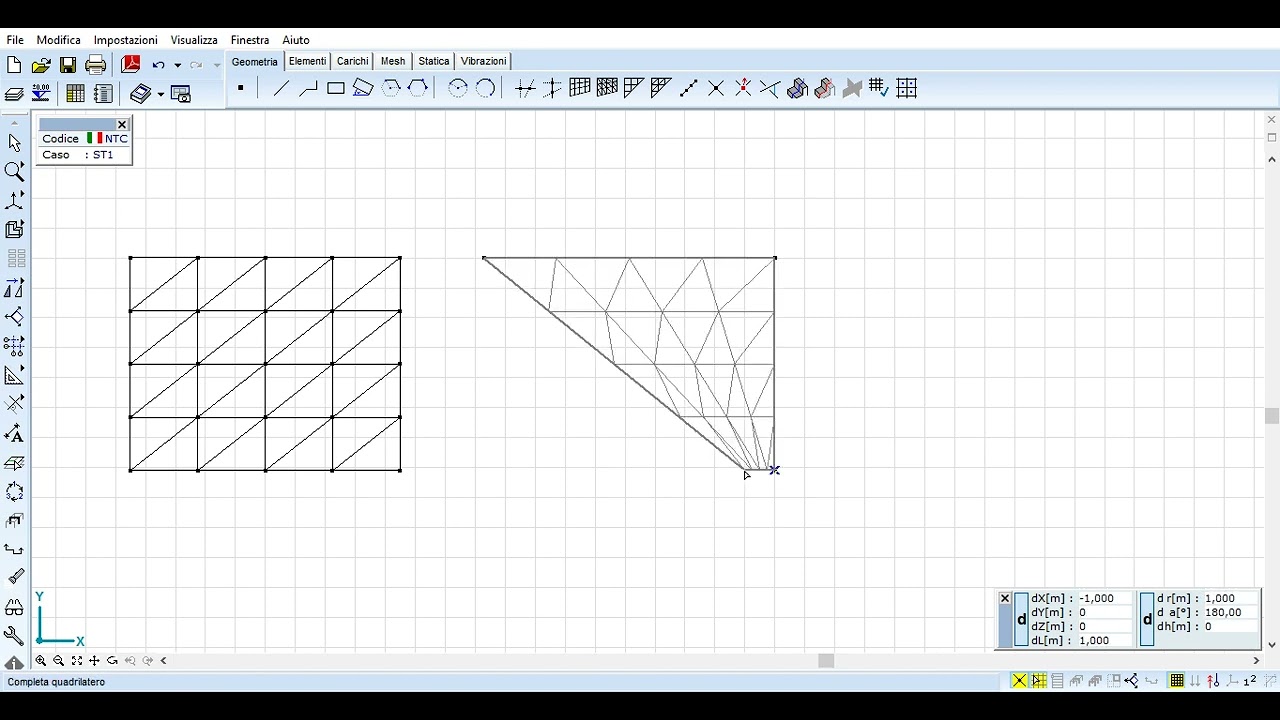1280x720 pixels.
Task: Switch to the Elementi tab
Action: click(308, 61)
